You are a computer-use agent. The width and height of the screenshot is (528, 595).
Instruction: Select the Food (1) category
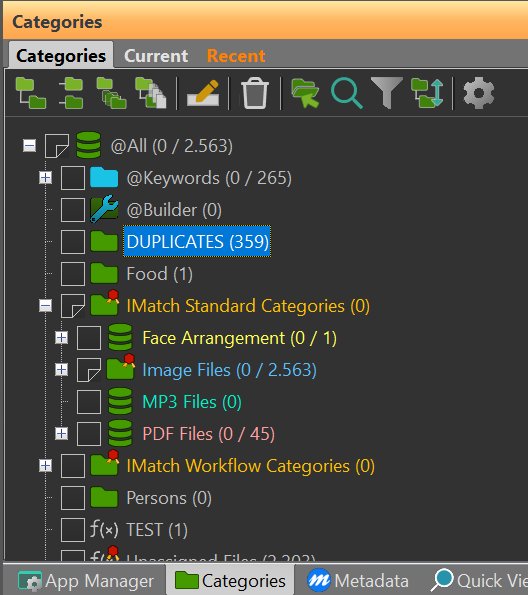(x=159, y=274)
